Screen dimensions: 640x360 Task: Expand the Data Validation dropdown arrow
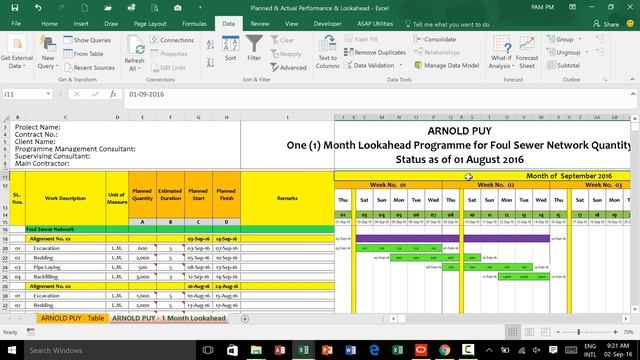pyautogui.click(x=401, y=65)
